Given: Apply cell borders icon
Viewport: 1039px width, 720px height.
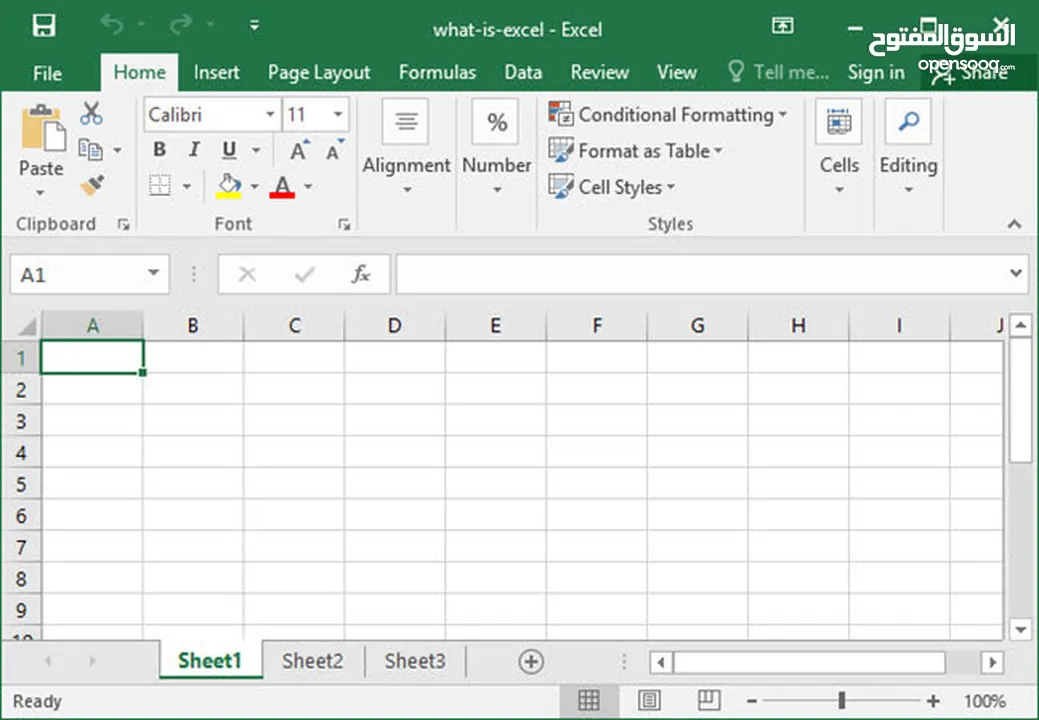Looking at the screenshot, I should (x=160, y=185).
